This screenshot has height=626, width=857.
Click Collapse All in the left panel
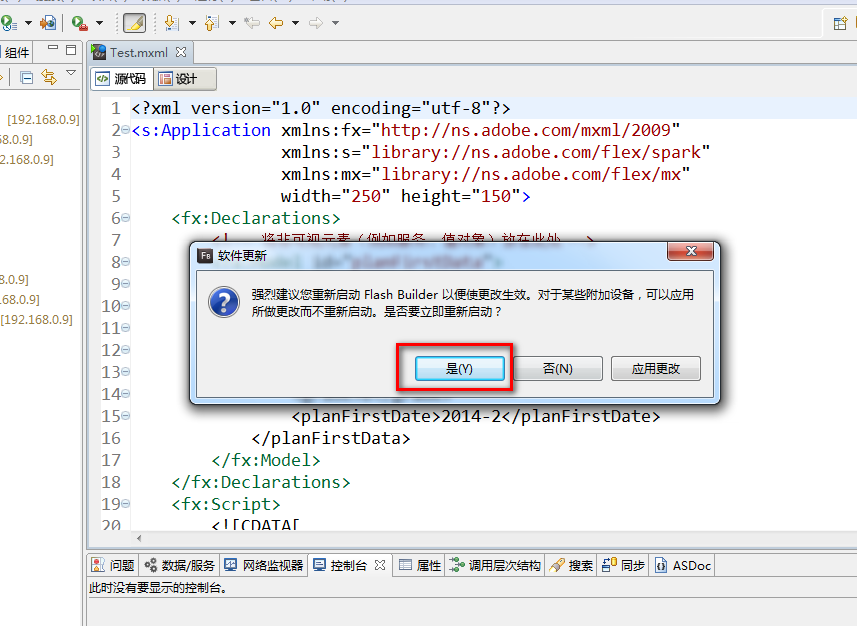pyautogui.click(x=26, y=78)
